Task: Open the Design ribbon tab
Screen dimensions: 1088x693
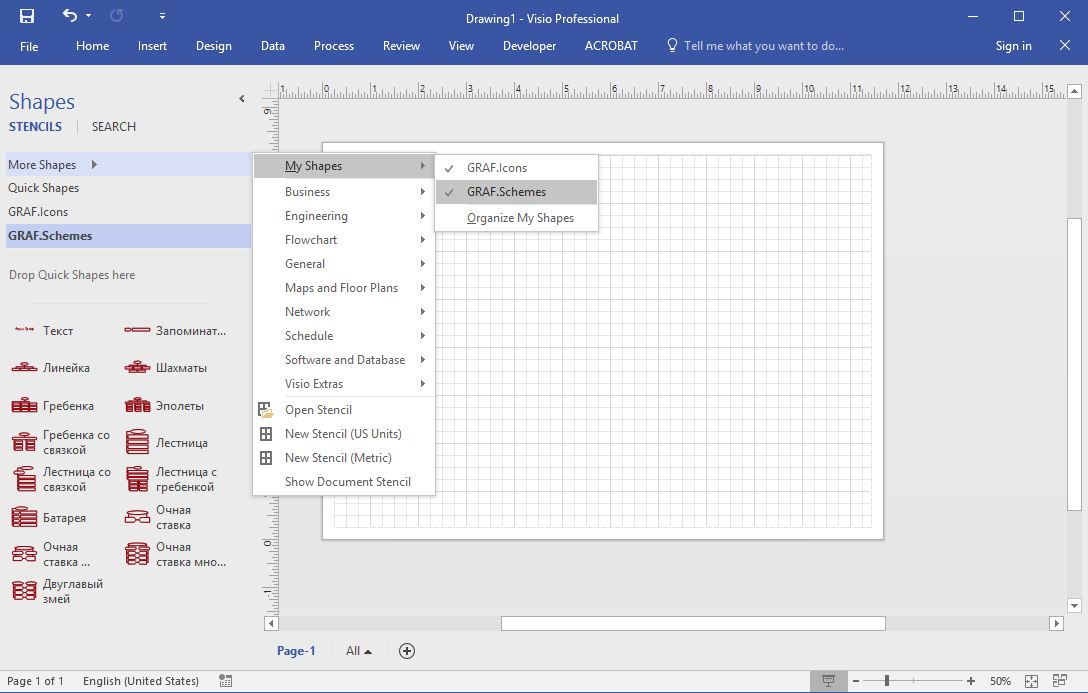Action: click(x=213, y=46)
